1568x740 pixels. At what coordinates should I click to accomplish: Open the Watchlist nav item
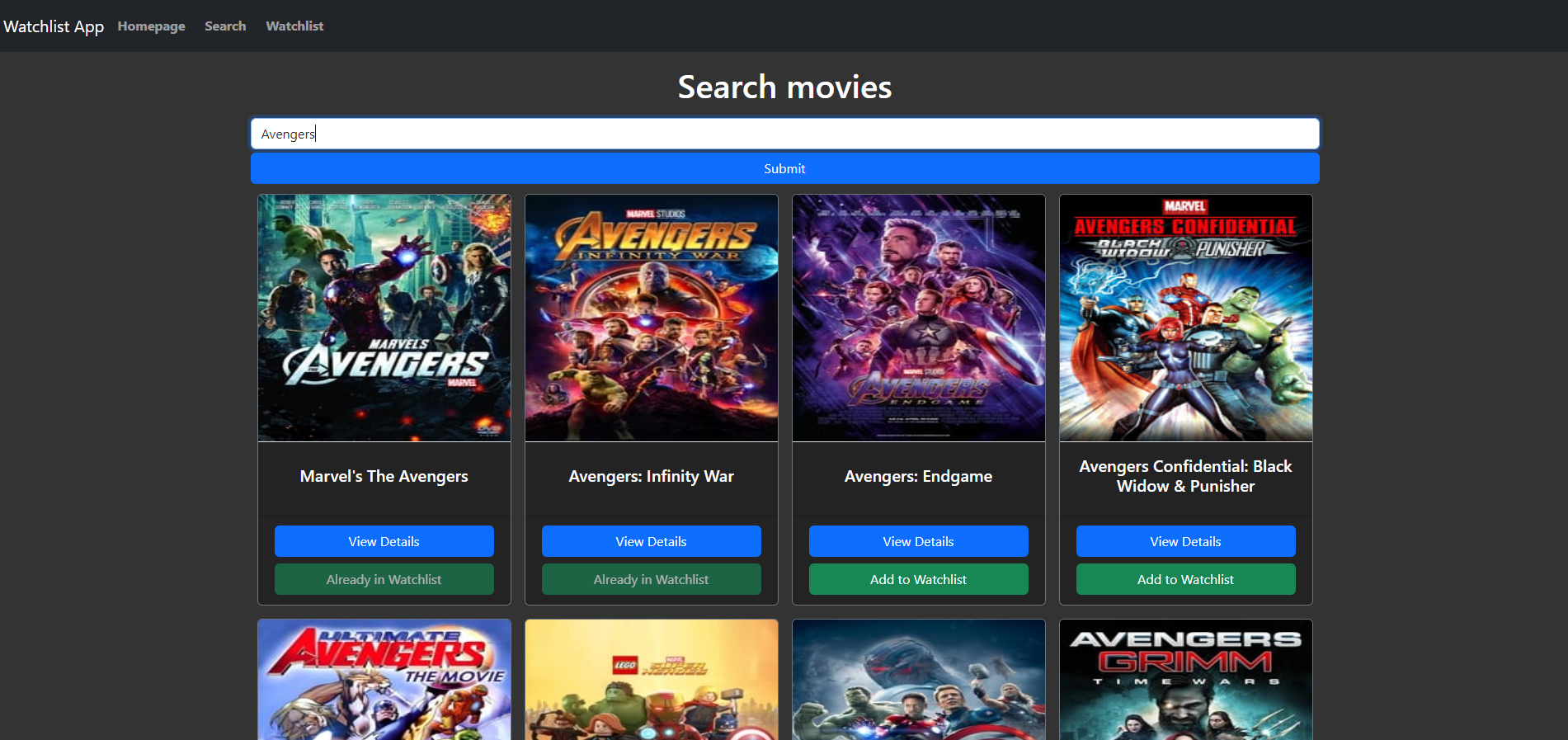coord(294,26)
